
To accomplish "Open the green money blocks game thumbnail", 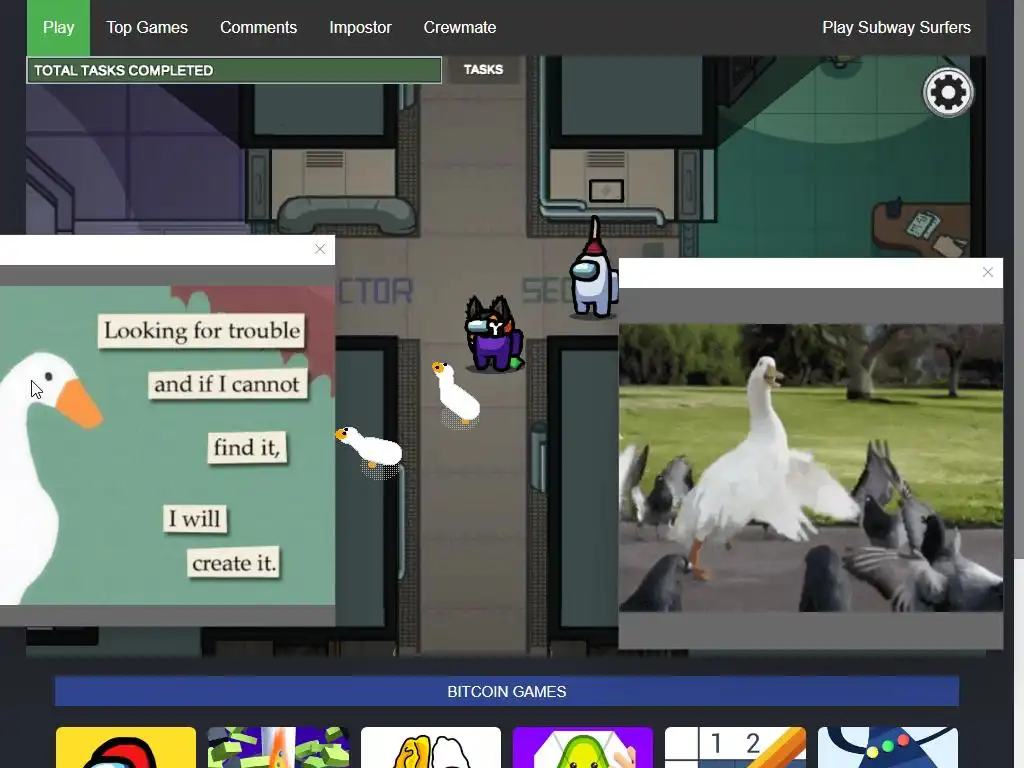I will click(x=278, y=747).
